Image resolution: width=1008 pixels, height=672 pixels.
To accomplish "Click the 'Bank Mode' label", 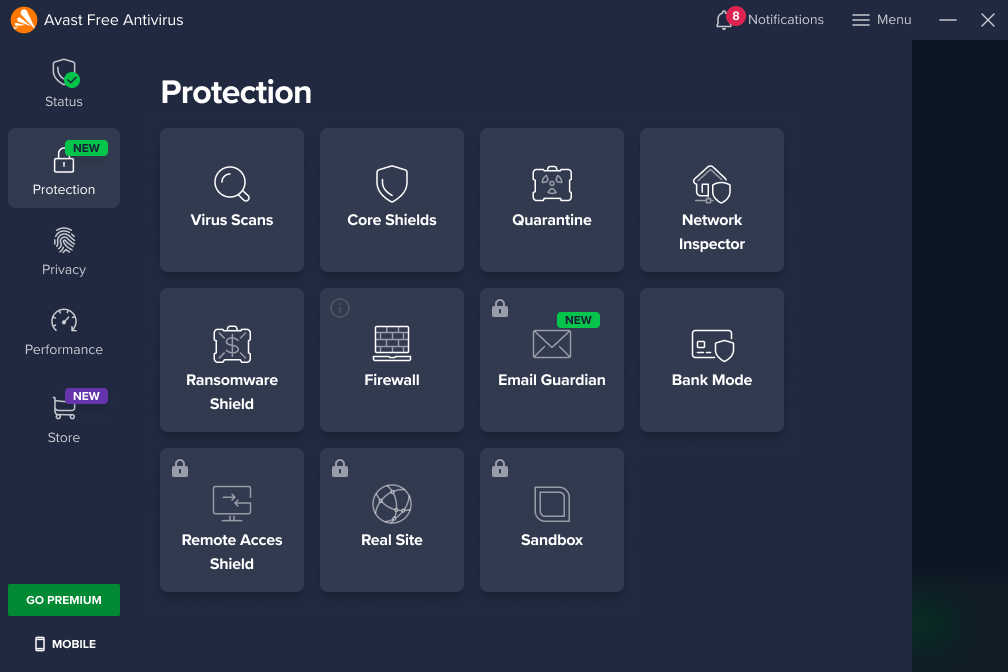I will (x=712, y=380).
